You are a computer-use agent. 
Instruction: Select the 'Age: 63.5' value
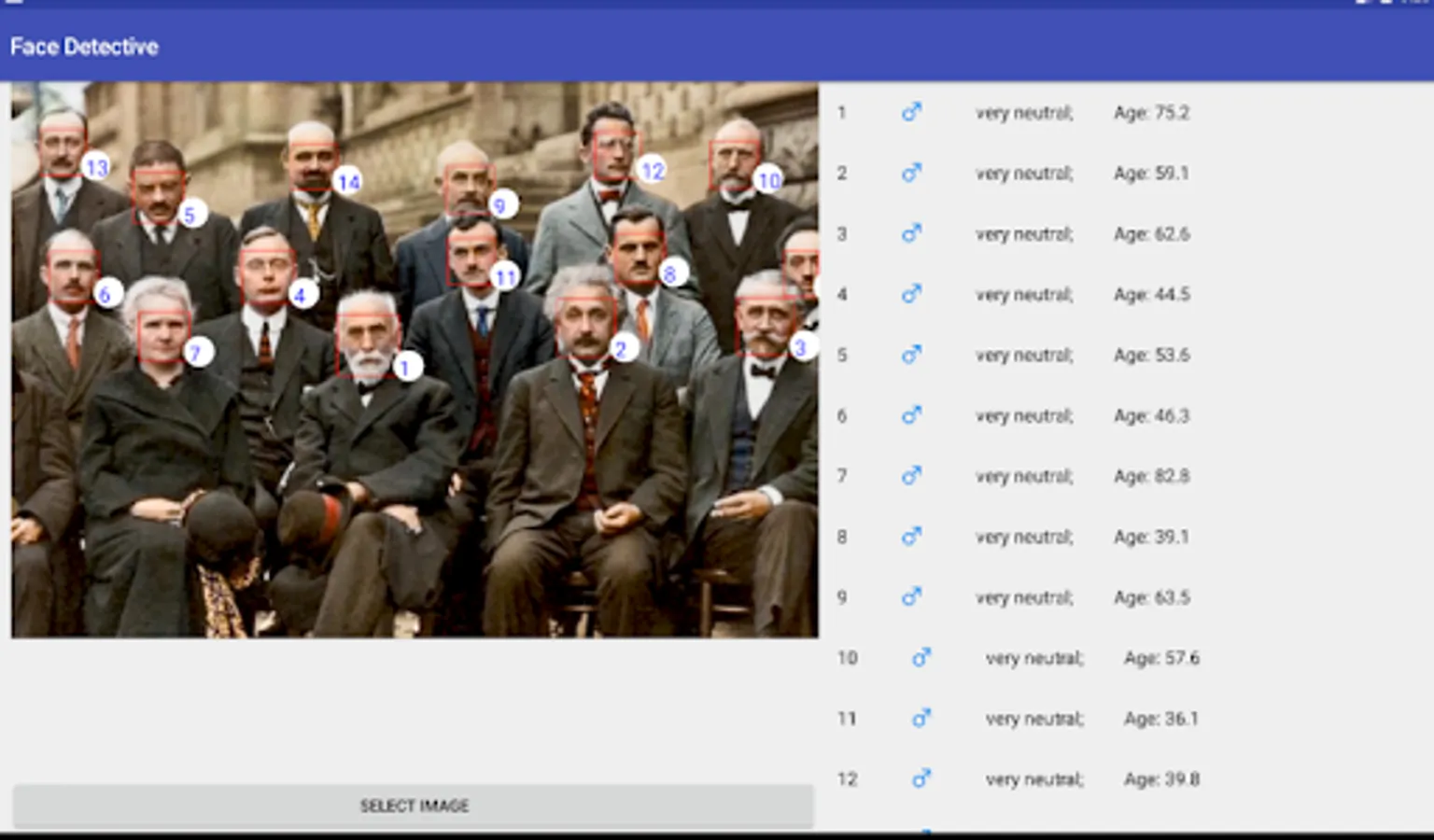(x=1151, y=598)
